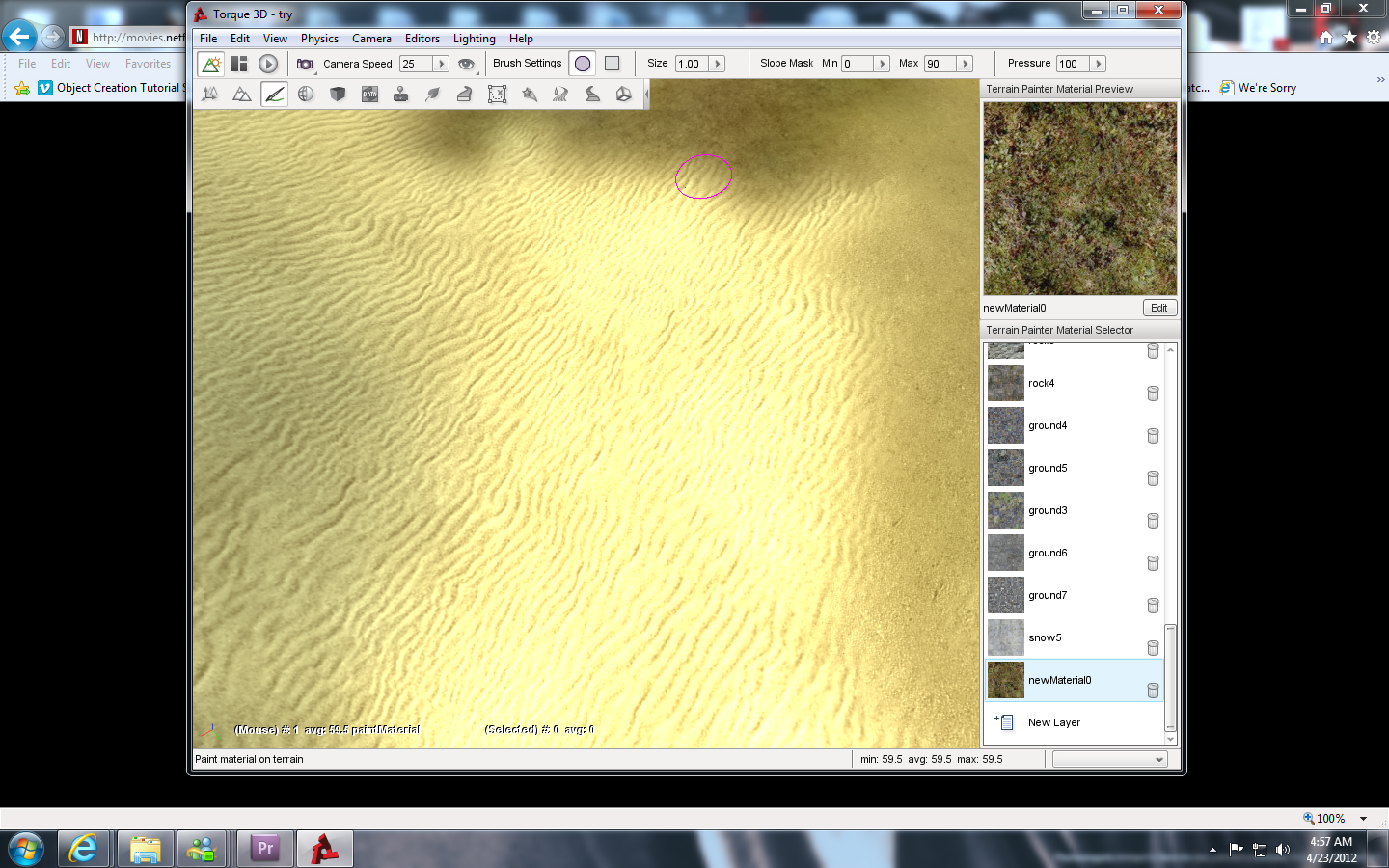Open the Datablock Editor icon
The height and width of the screenshot is (868, 1389).
(x=369, y=95)
